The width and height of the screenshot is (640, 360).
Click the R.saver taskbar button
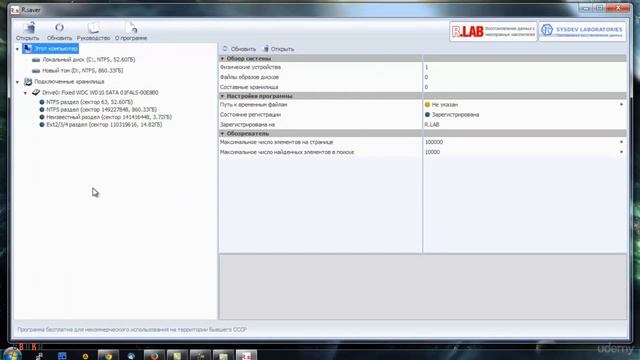(246, 355)
